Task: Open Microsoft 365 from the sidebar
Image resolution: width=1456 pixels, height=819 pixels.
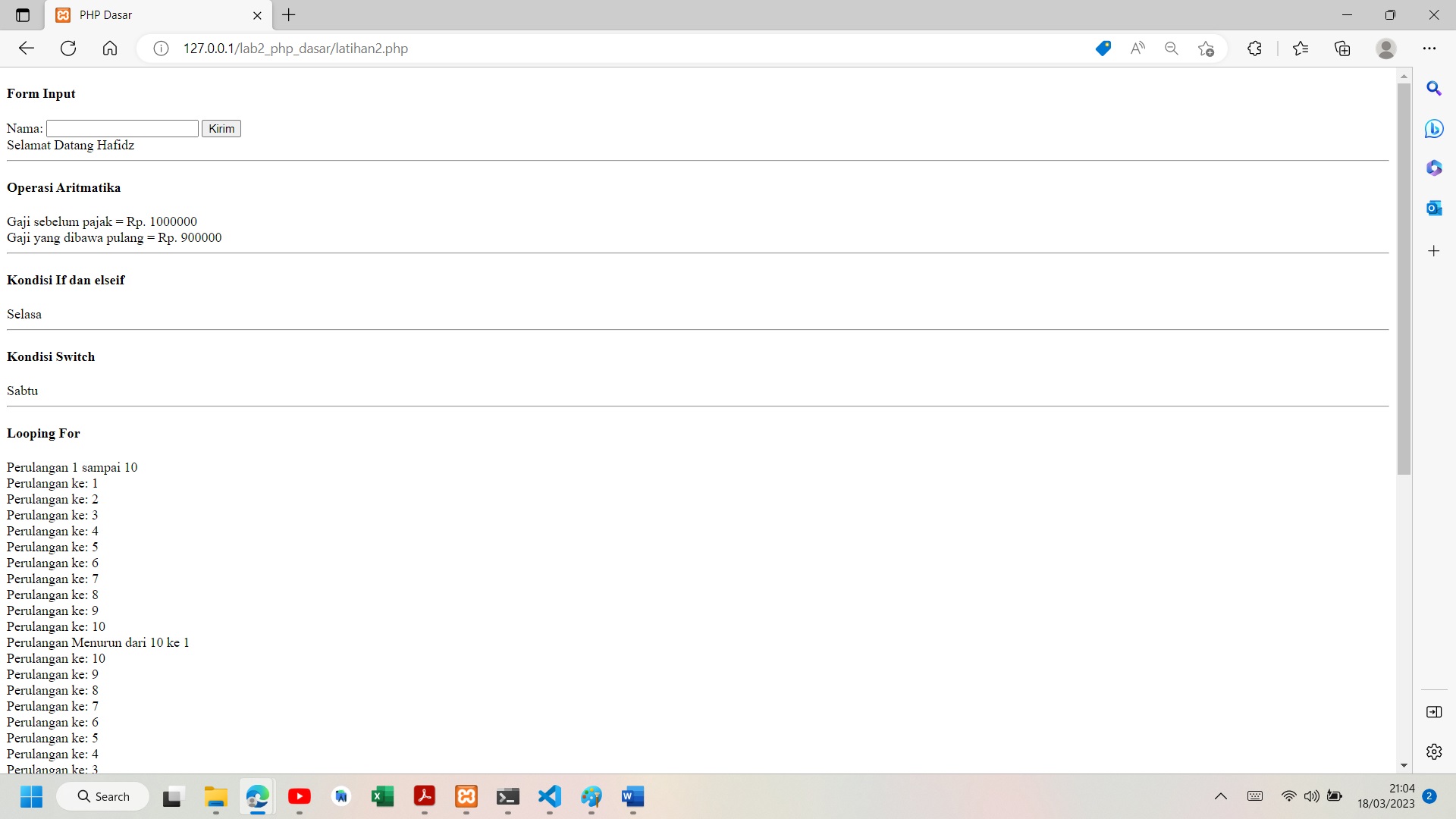Action: click(1434, 168)
